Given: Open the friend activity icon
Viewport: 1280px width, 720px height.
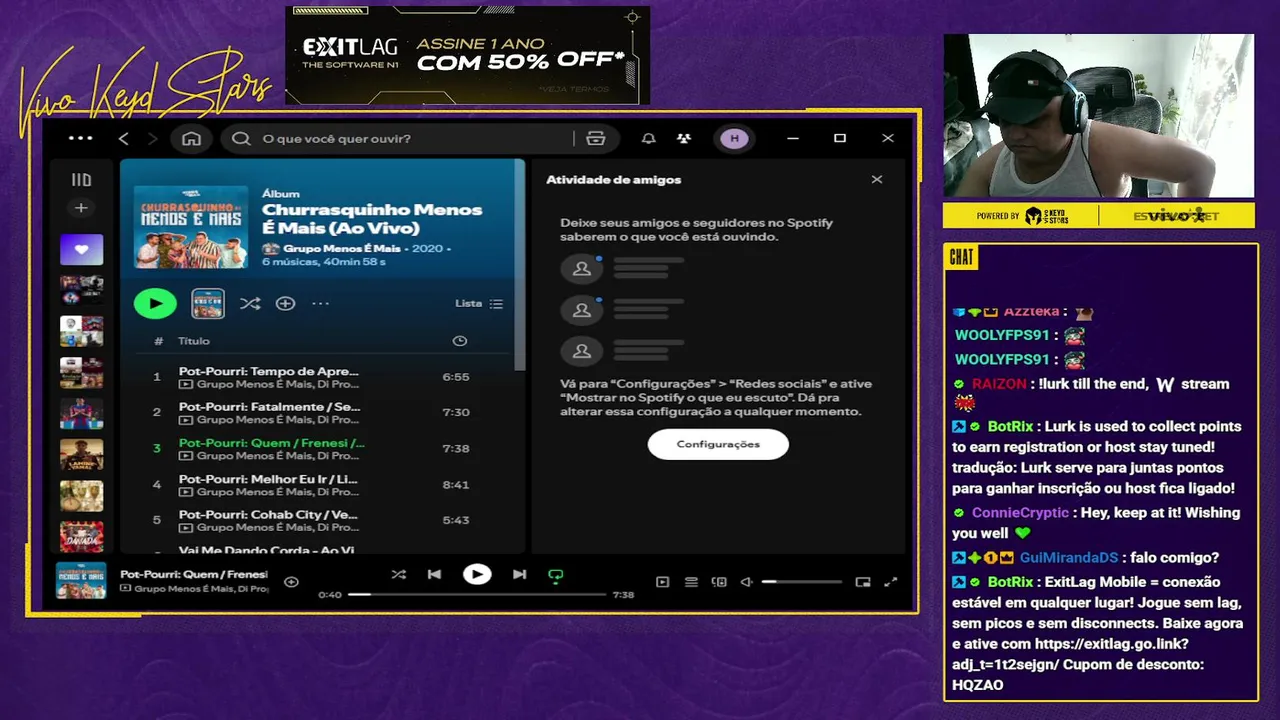Looking at the screenshot, I should pyautogui.click(x=684, y=138).
